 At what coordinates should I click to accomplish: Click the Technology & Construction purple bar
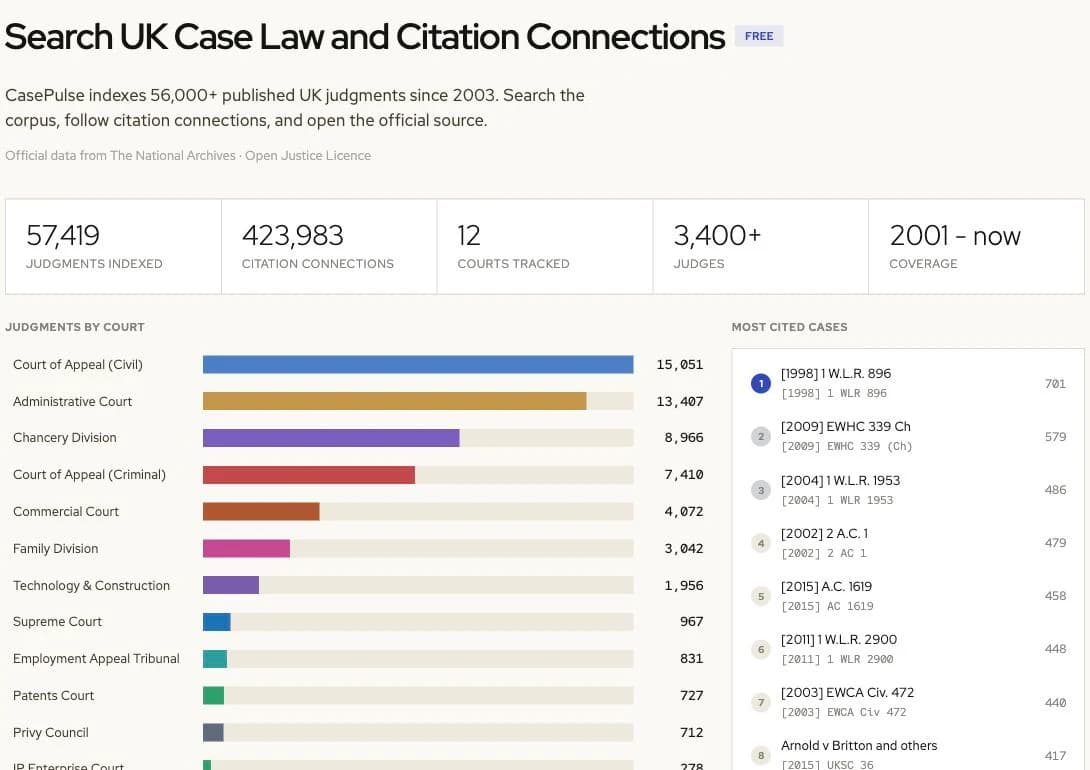pos(231,585)
